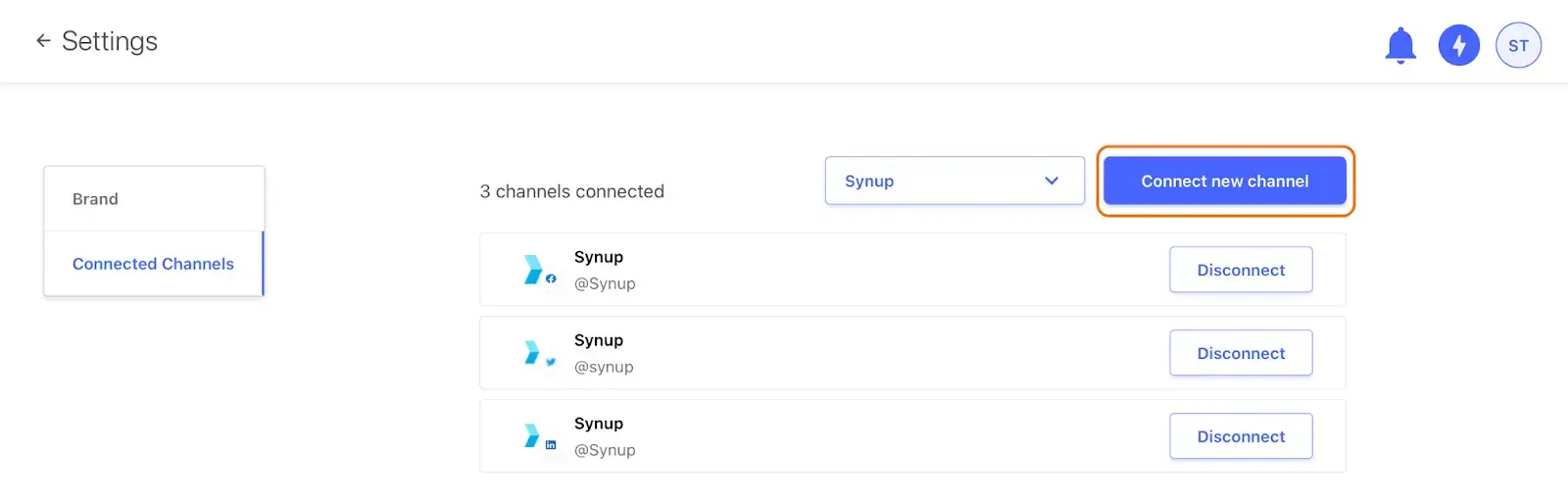Disconnect the LinkedIn Synup channel
Viewport: 1568px width, 503px height.
coord(1240,436)
